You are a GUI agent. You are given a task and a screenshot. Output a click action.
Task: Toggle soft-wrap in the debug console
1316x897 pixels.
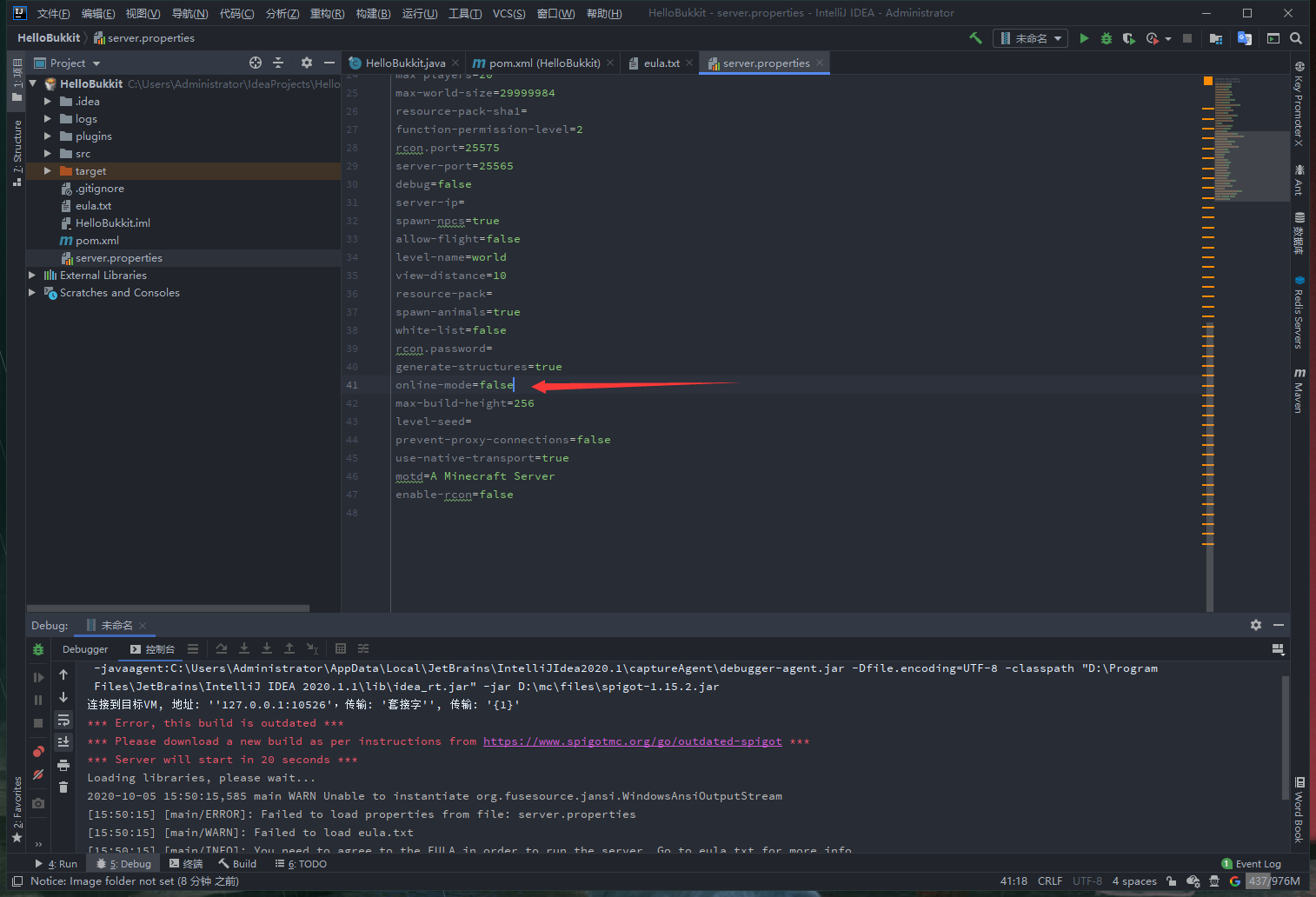[x=63, y=720]
